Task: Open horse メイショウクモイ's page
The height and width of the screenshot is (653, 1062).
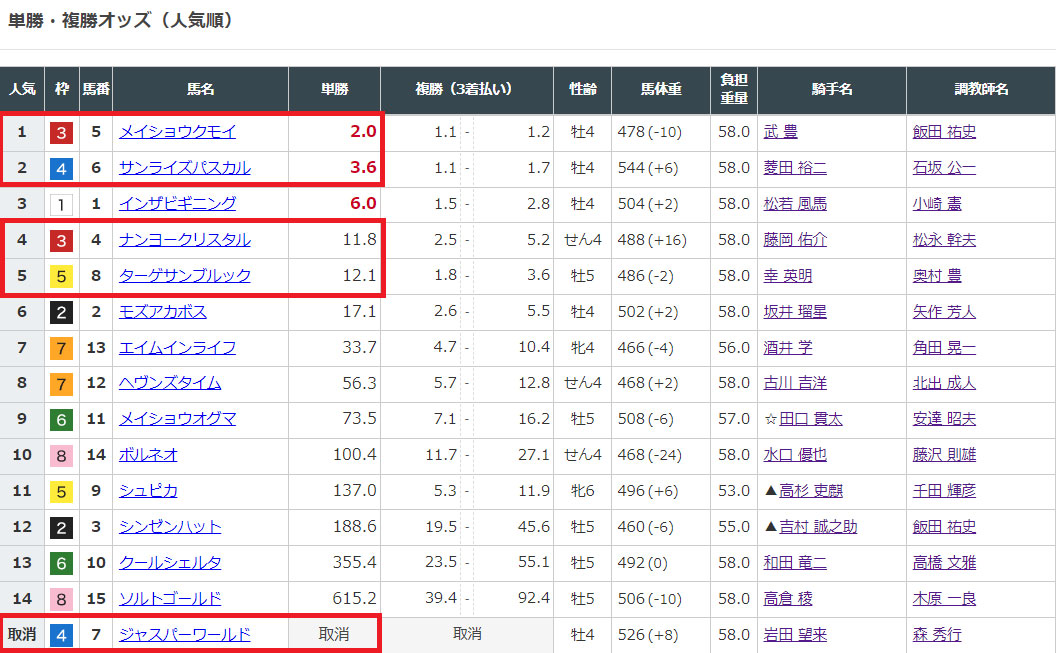Action: 177,132
